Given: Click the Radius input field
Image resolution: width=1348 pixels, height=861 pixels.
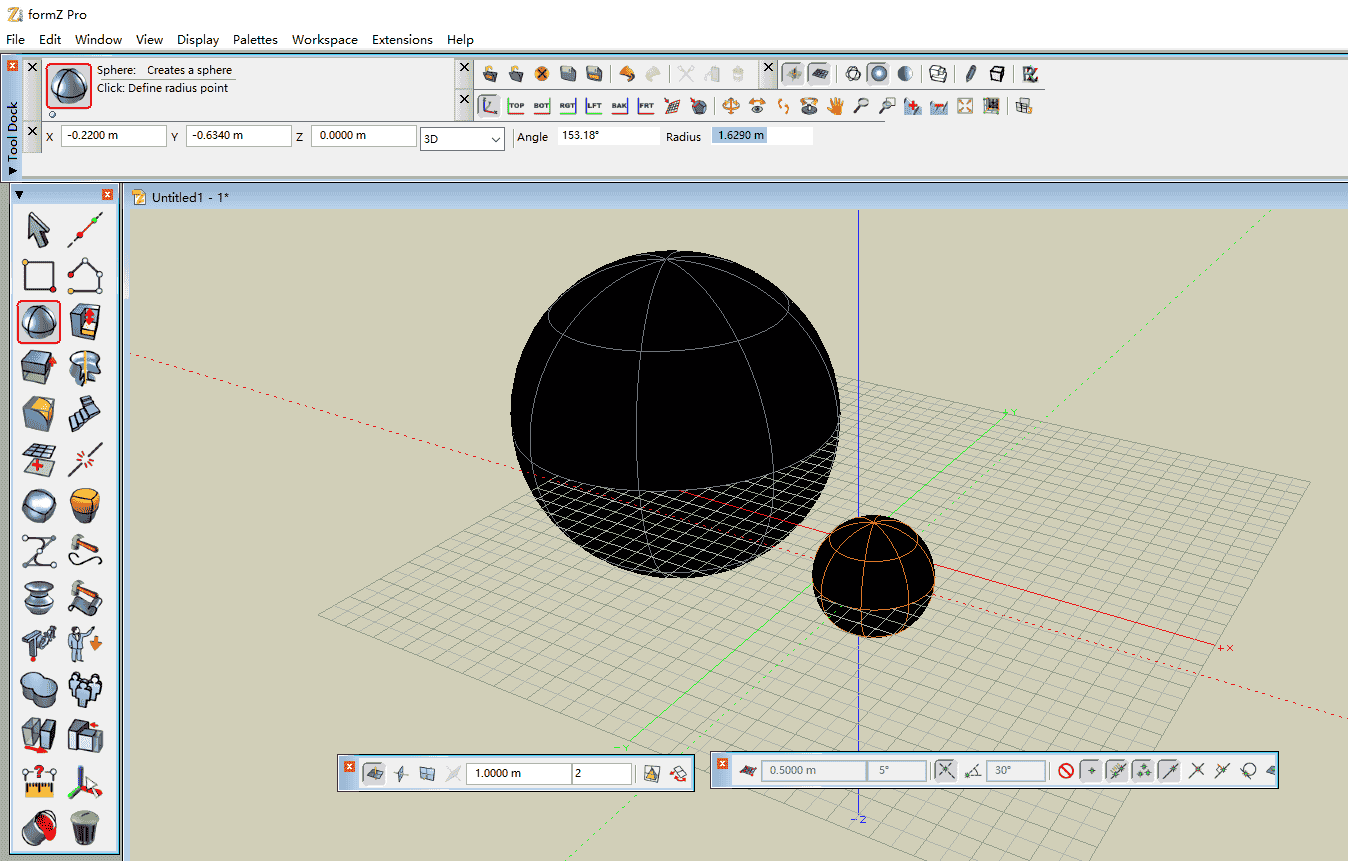Looking at the screenshot, I should tap(761, 135).
